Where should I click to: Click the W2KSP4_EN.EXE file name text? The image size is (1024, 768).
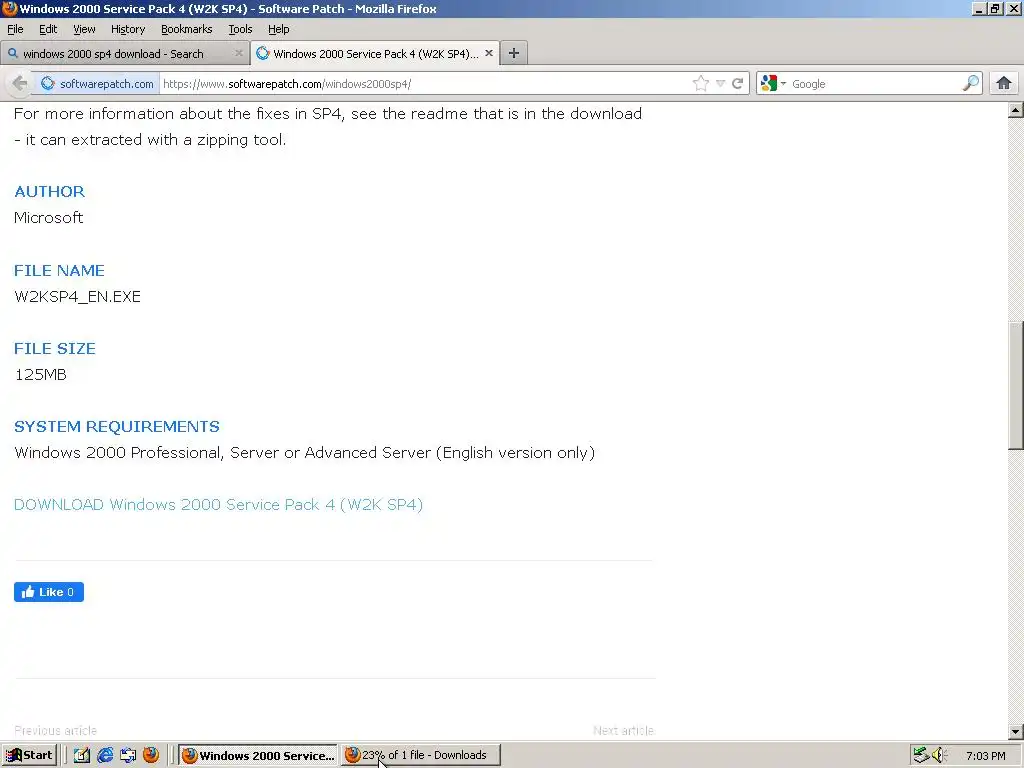(x=78, y=296)
